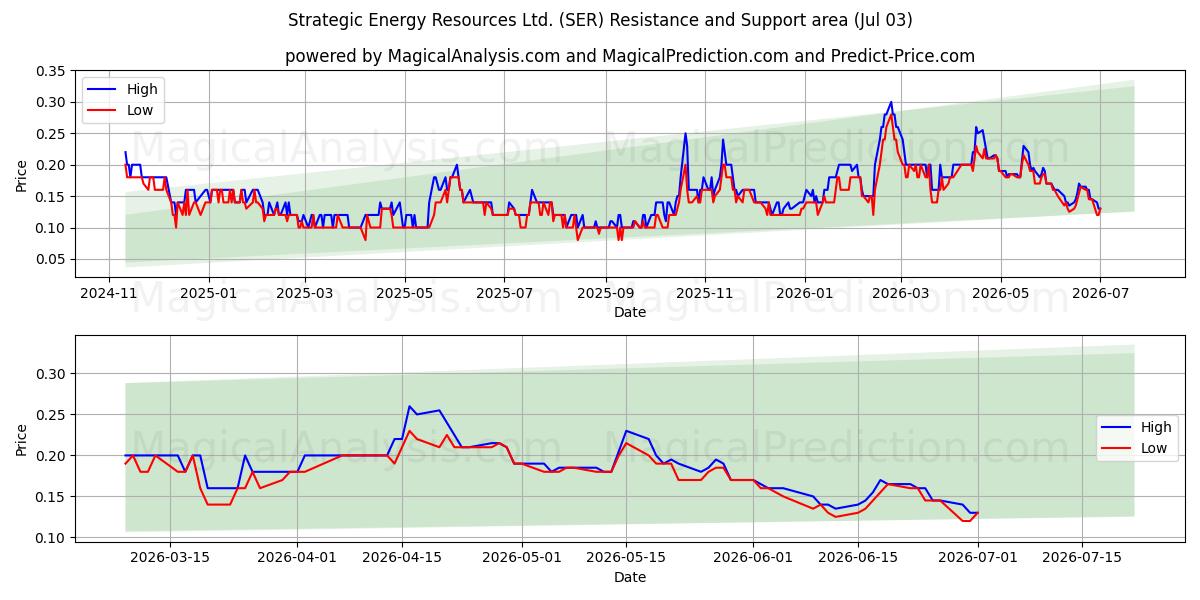Click the '2026-06-01' tick label

point(753,558)
